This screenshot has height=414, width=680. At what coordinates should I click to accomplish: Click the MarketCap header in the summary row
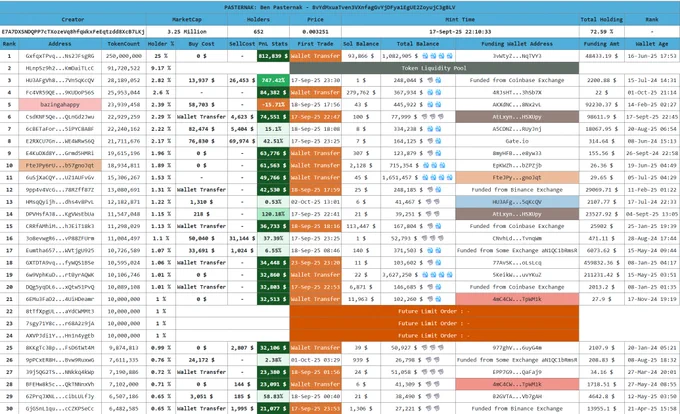coord(186,20)
